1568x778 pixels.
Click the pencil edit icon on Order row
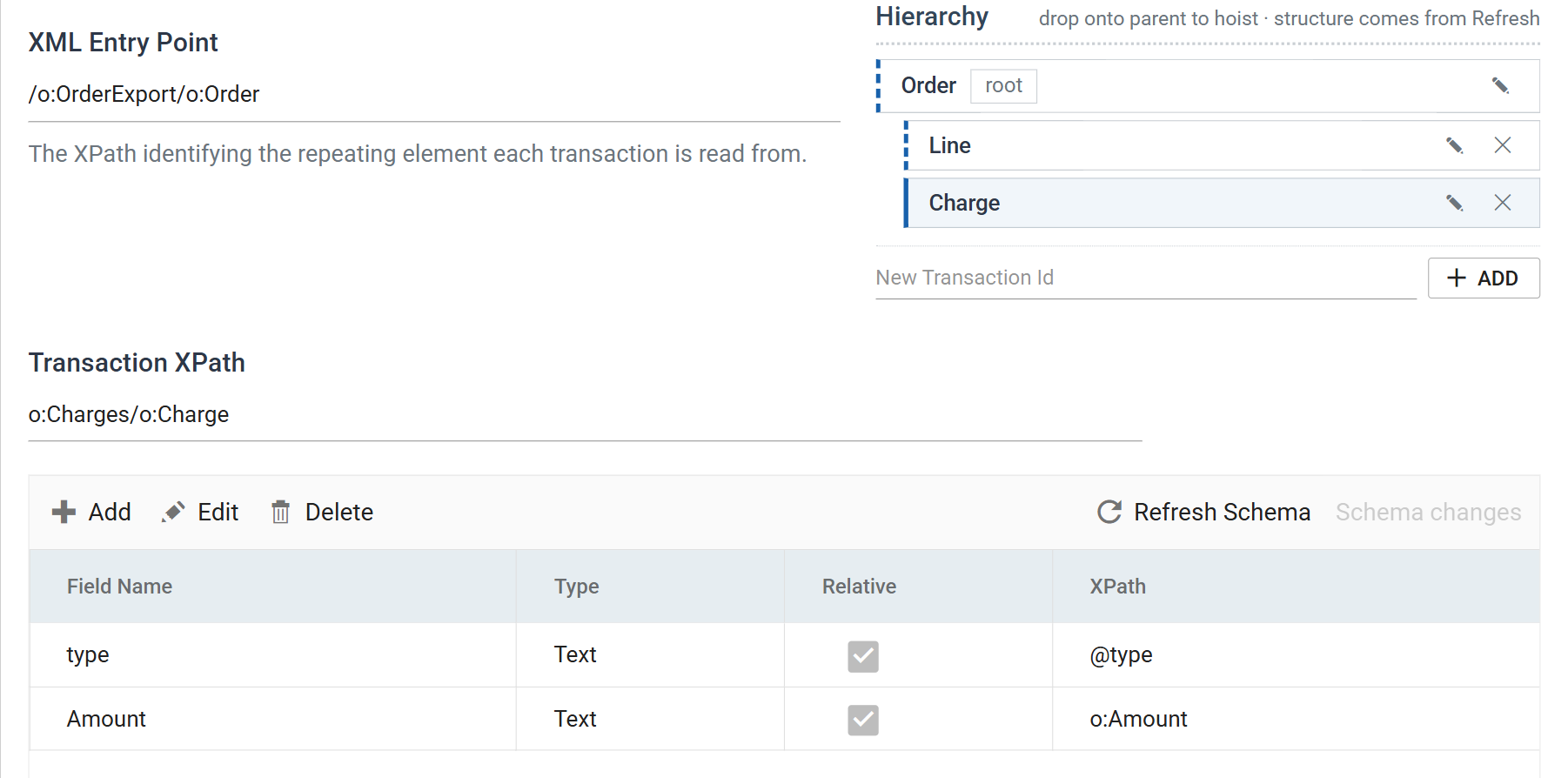pyautogui.click(x=1500, y=85)
